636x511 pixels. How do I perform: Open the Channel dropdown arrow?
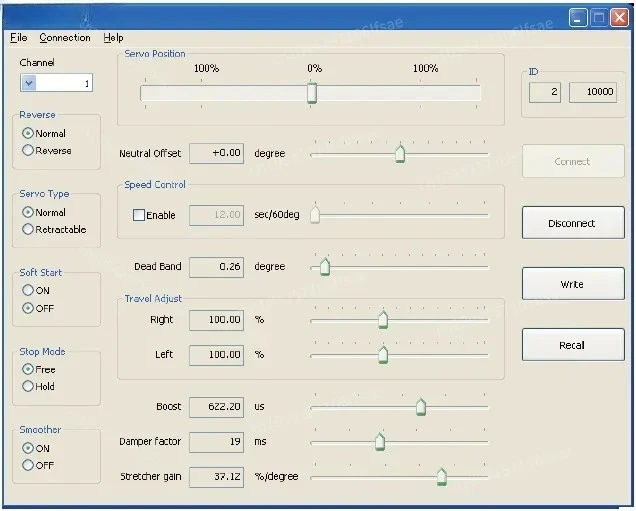[x=29, y=84]
